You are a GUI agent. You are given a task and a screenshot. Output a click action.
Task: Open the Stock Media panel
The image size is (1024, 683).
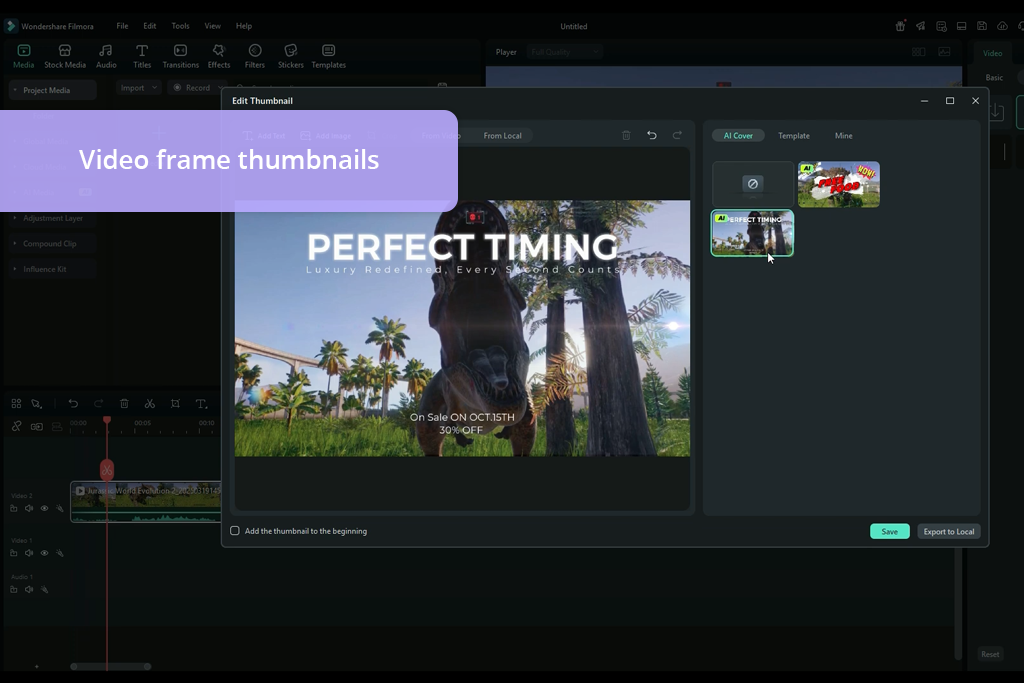pos(65,56)
